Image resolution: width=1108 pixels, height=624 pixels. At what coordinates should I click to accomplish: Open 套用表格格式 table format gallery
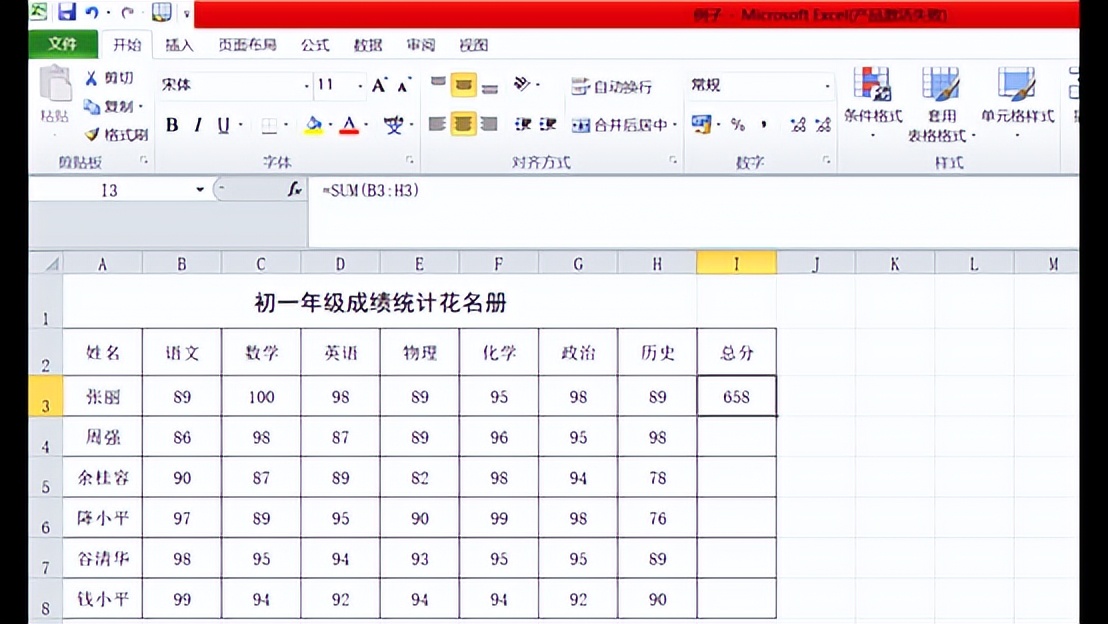click(x=941, y=103)
